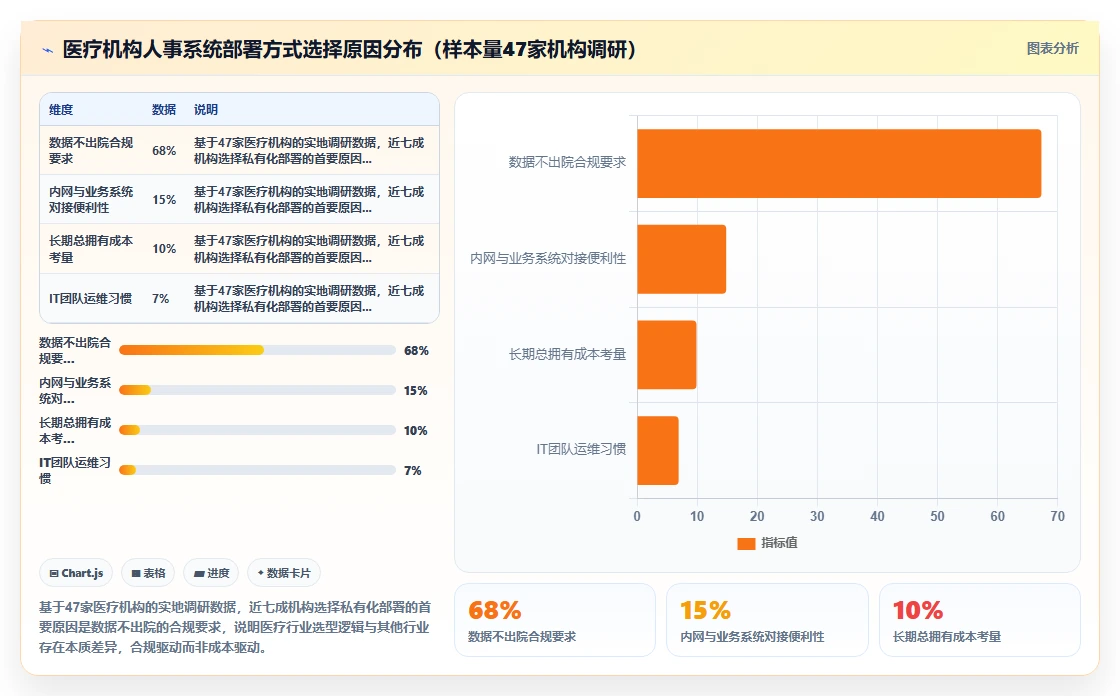Click the 长期总拥有成本考量 chart bar
The width and height of the screenshot is (1120, 696).
666,354
